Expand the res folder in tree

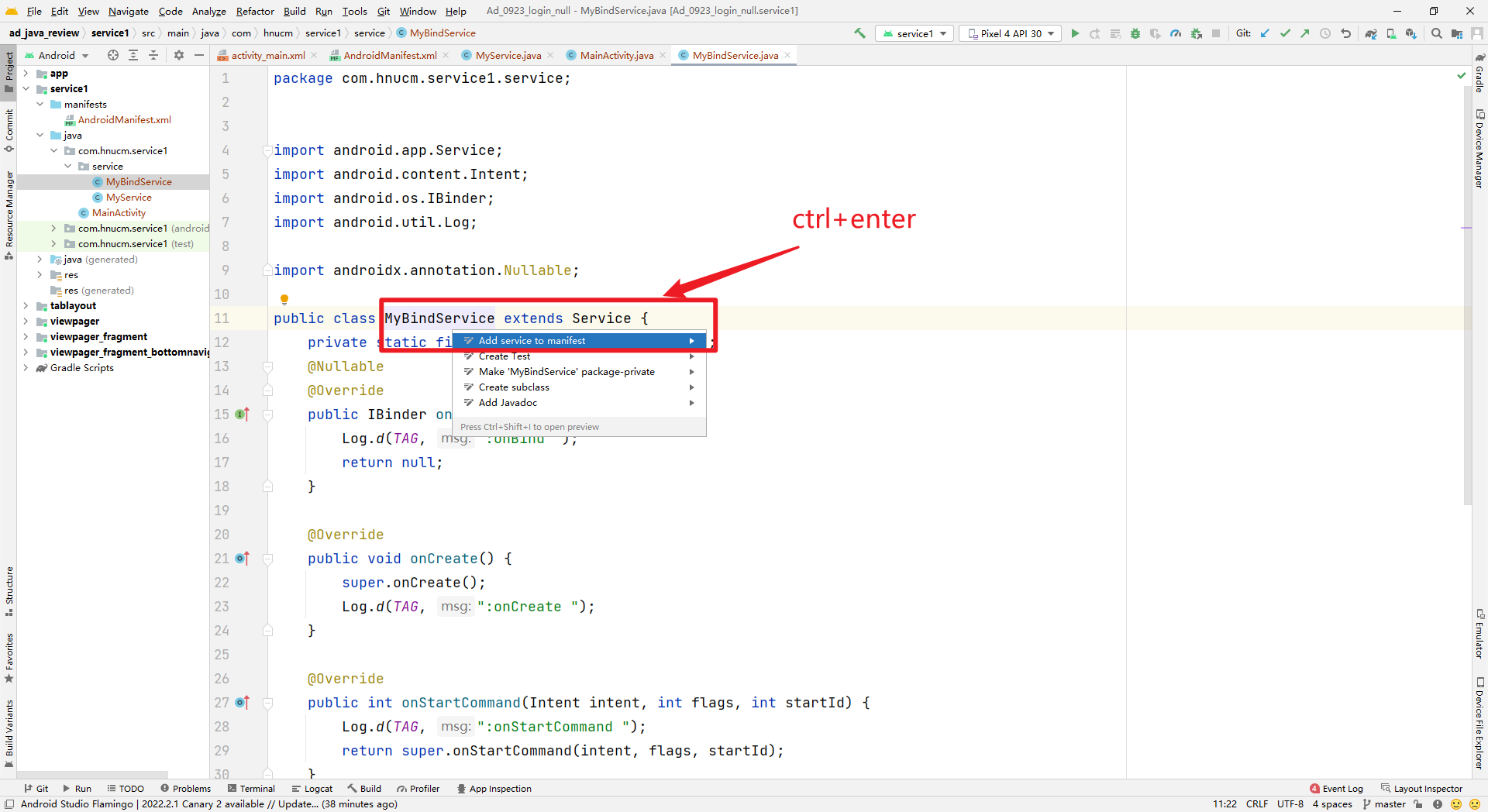coord(40,275)
